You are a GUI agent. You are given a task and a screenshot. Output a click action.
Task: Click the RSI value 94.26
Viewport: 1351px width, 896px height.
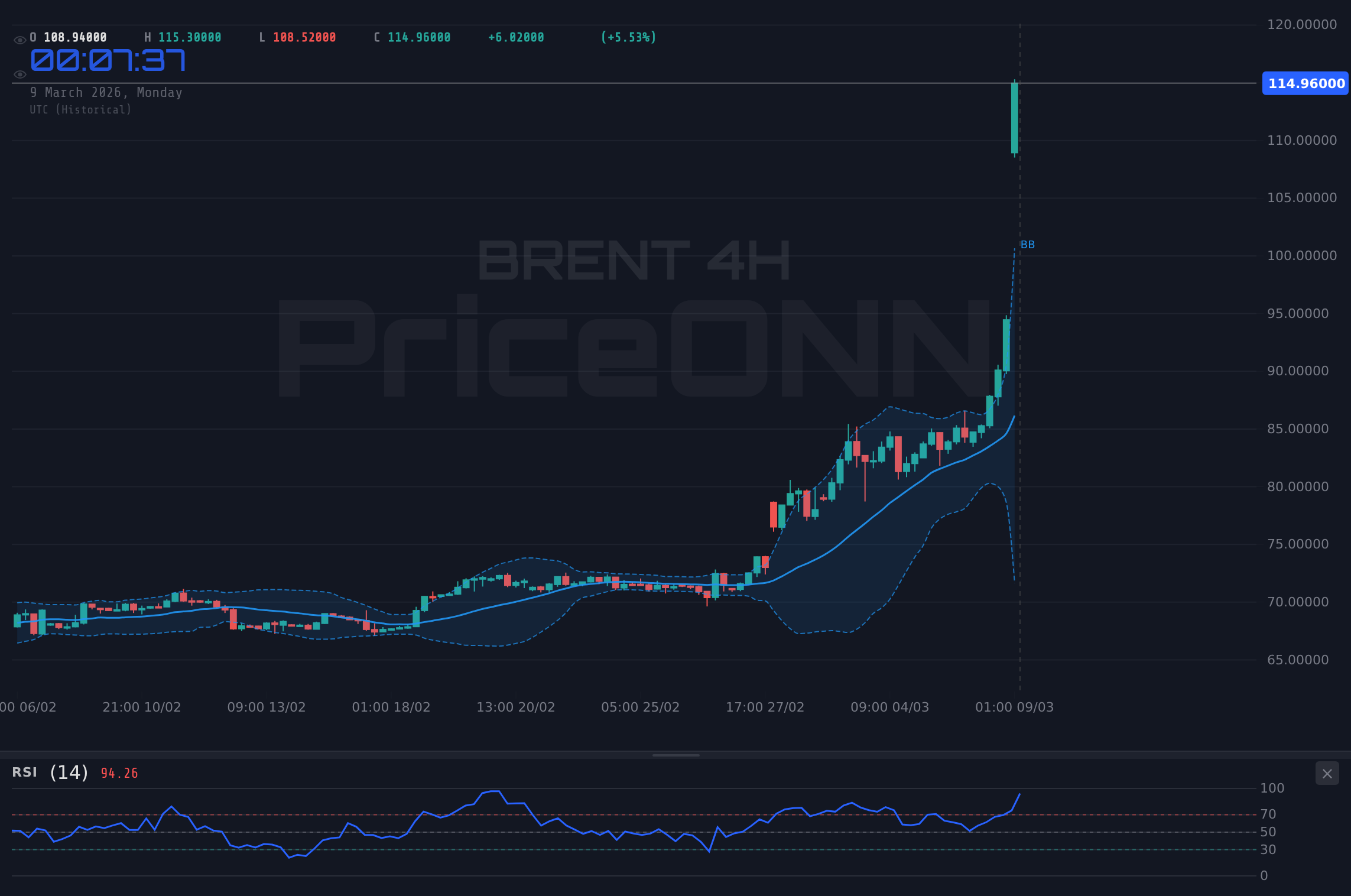click(119, 773)
